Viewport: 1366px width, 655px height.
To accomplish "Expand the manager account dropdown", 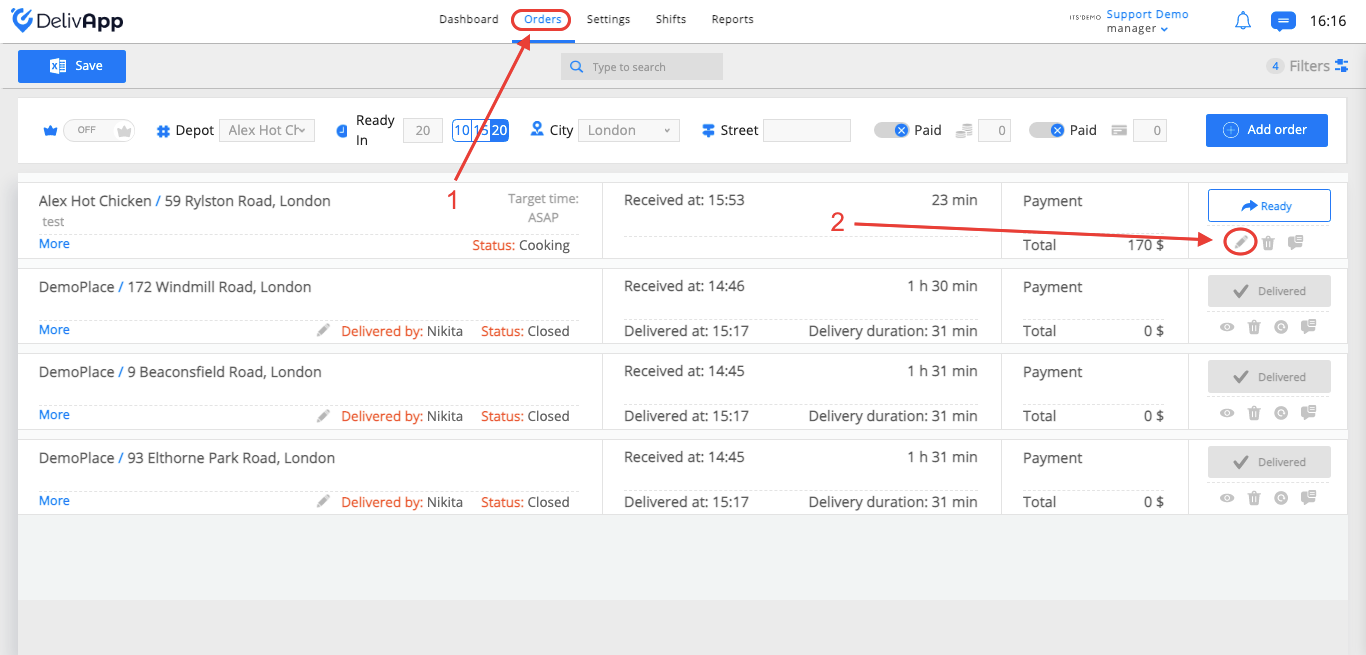I will coord(1137,29).
